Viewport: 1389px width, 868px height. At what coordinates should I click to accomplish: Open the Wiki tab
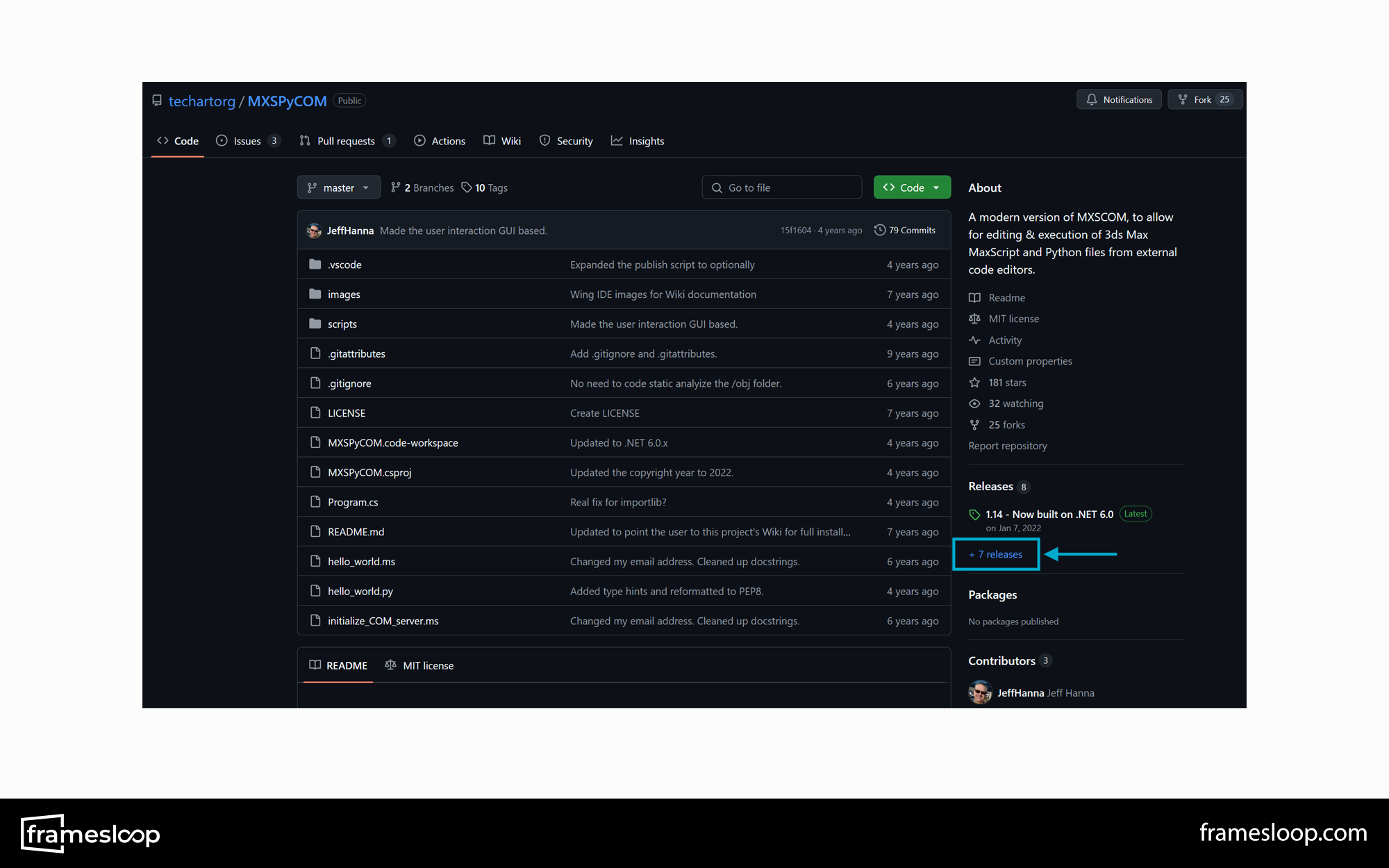(x=502, y=141)
